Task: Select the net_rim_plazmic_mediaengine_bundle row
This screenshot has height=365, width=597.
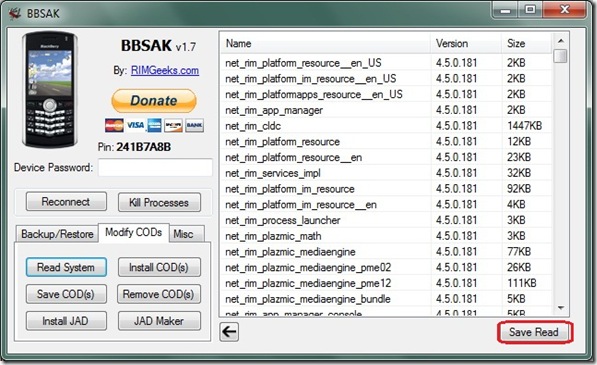Action: (x=386, y=299)
